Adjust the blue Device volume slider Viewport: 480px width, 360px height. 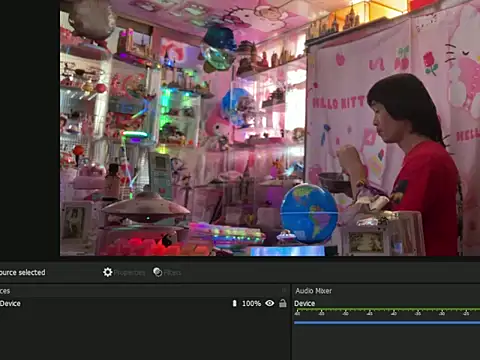[x=387, y=322]
